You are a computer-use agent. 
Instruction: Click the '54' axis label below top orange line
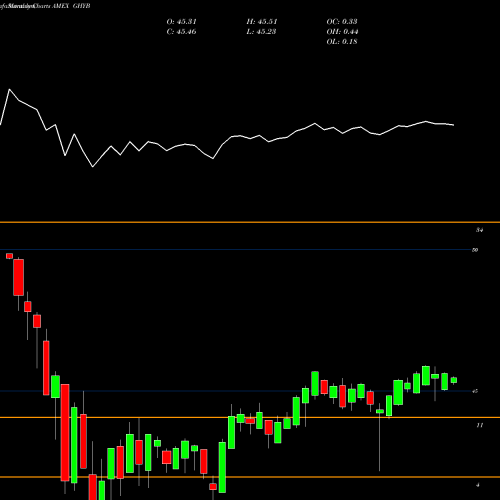point(479,230)
